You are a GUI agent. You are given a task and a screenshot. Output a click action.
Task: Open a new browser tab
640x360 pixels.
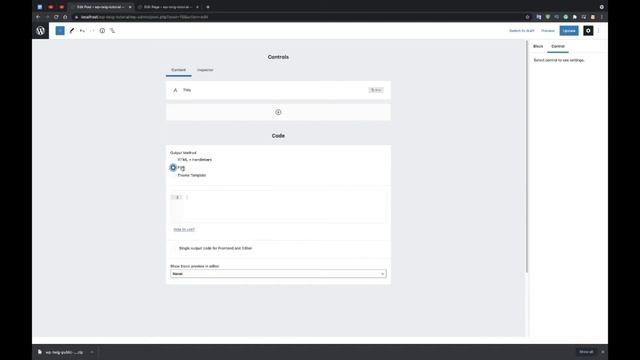208,7
